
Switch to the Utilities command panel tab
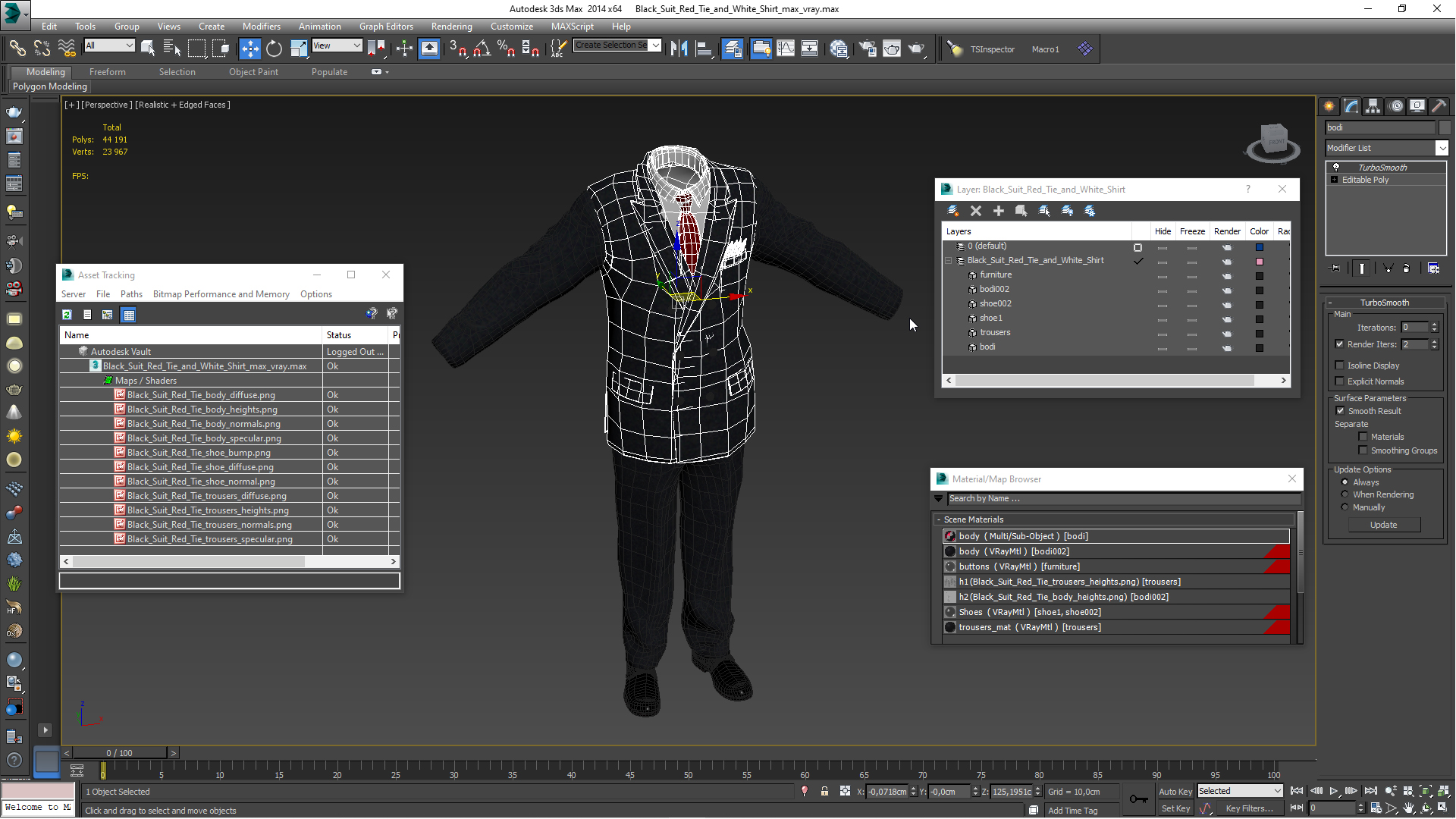pyautogui.click(x=1439, y=106)
